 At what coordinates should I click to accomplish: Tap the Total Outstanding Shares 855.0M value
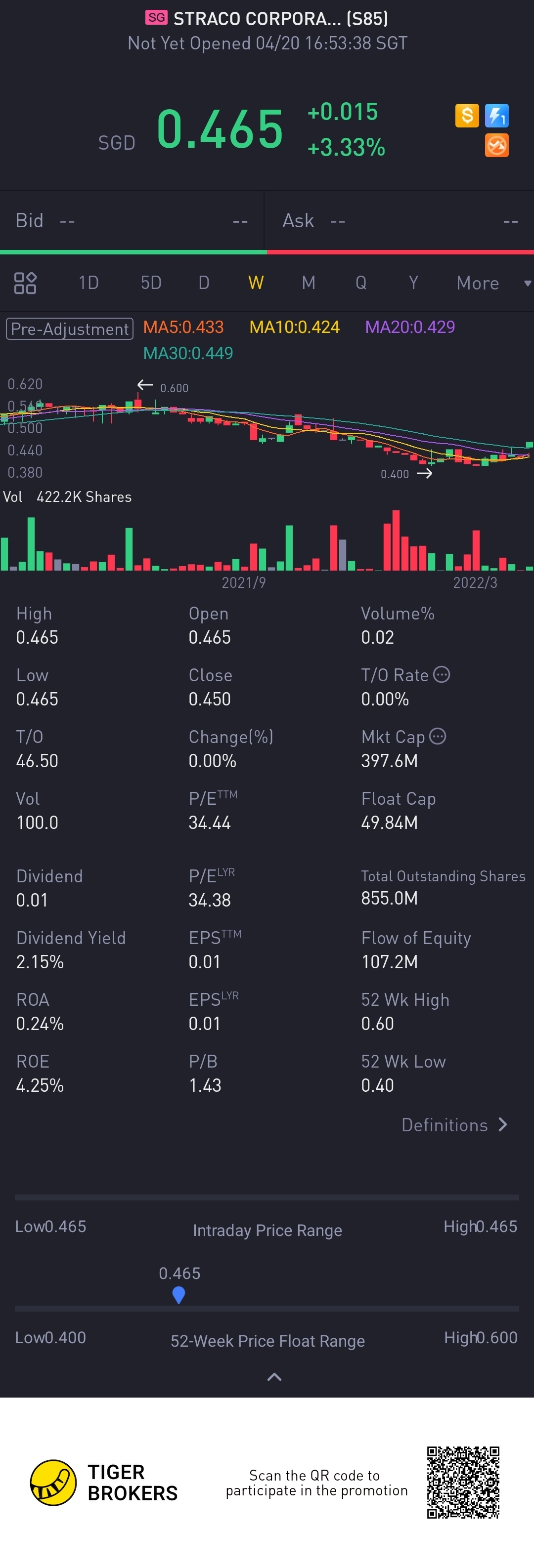point(390,899)
